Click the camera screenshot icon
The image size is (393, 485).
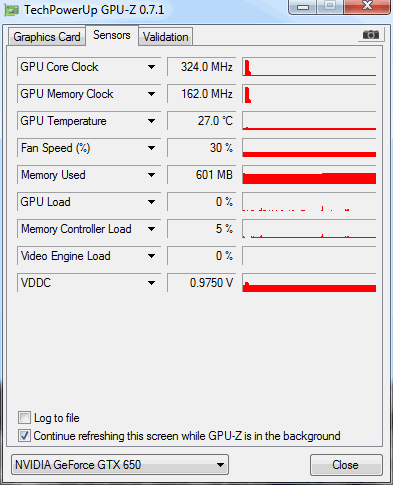click(371, 35)
